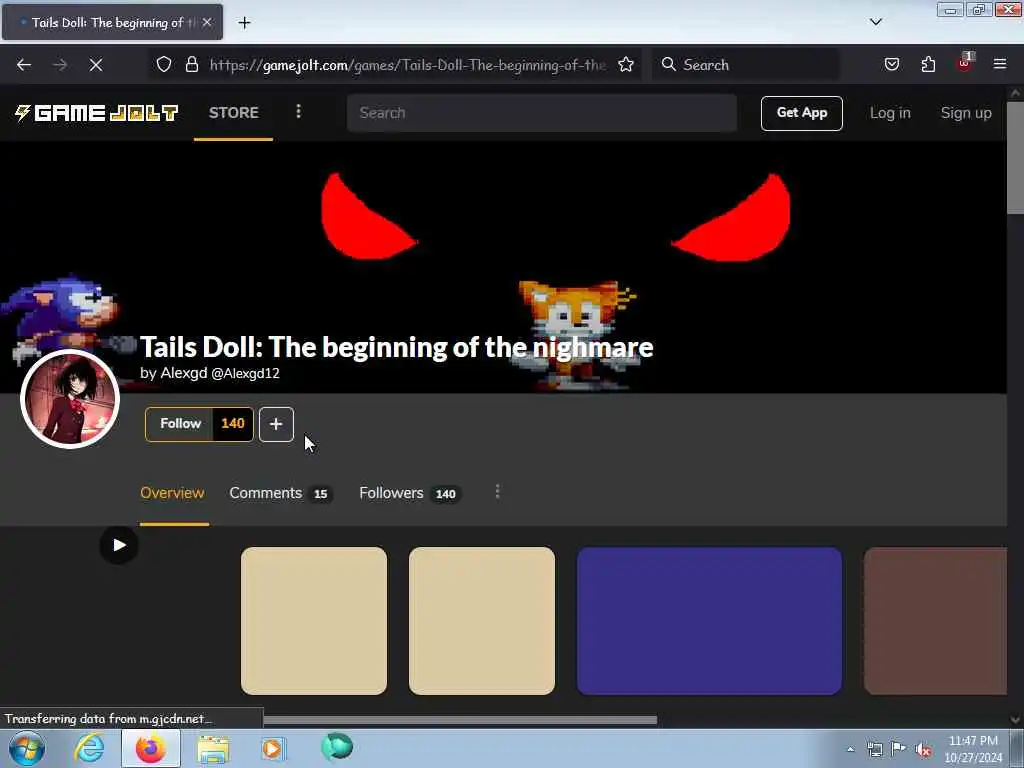Bookmark the page with the star icon
Image resolution: width=1024 pixels, height=768 pixels.
[x=626, y=65]
